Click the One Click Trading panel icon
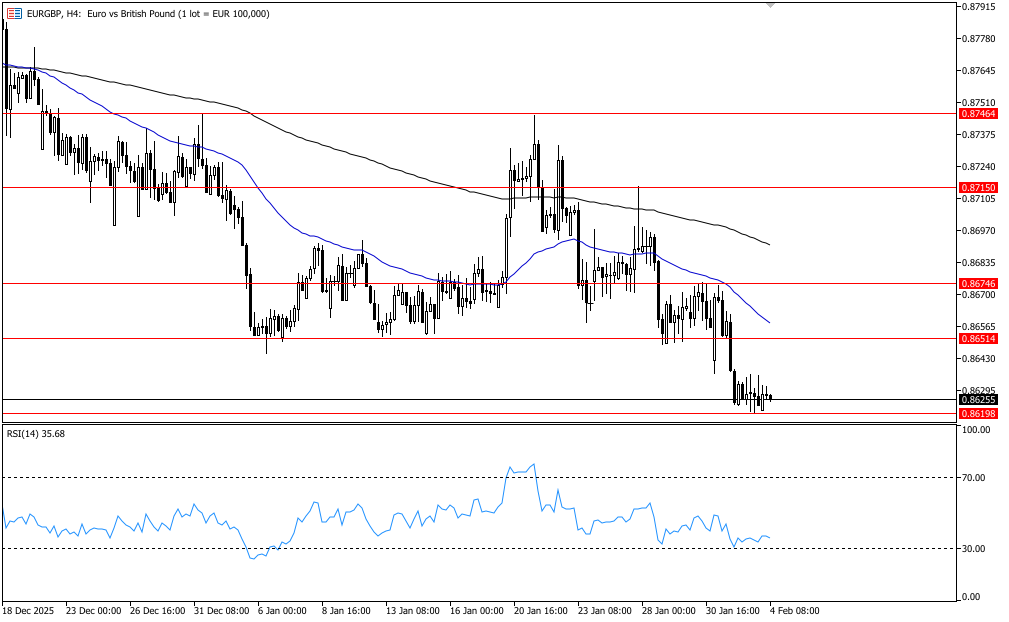This screenshot has height=622, width=1009. click(14, 13)
